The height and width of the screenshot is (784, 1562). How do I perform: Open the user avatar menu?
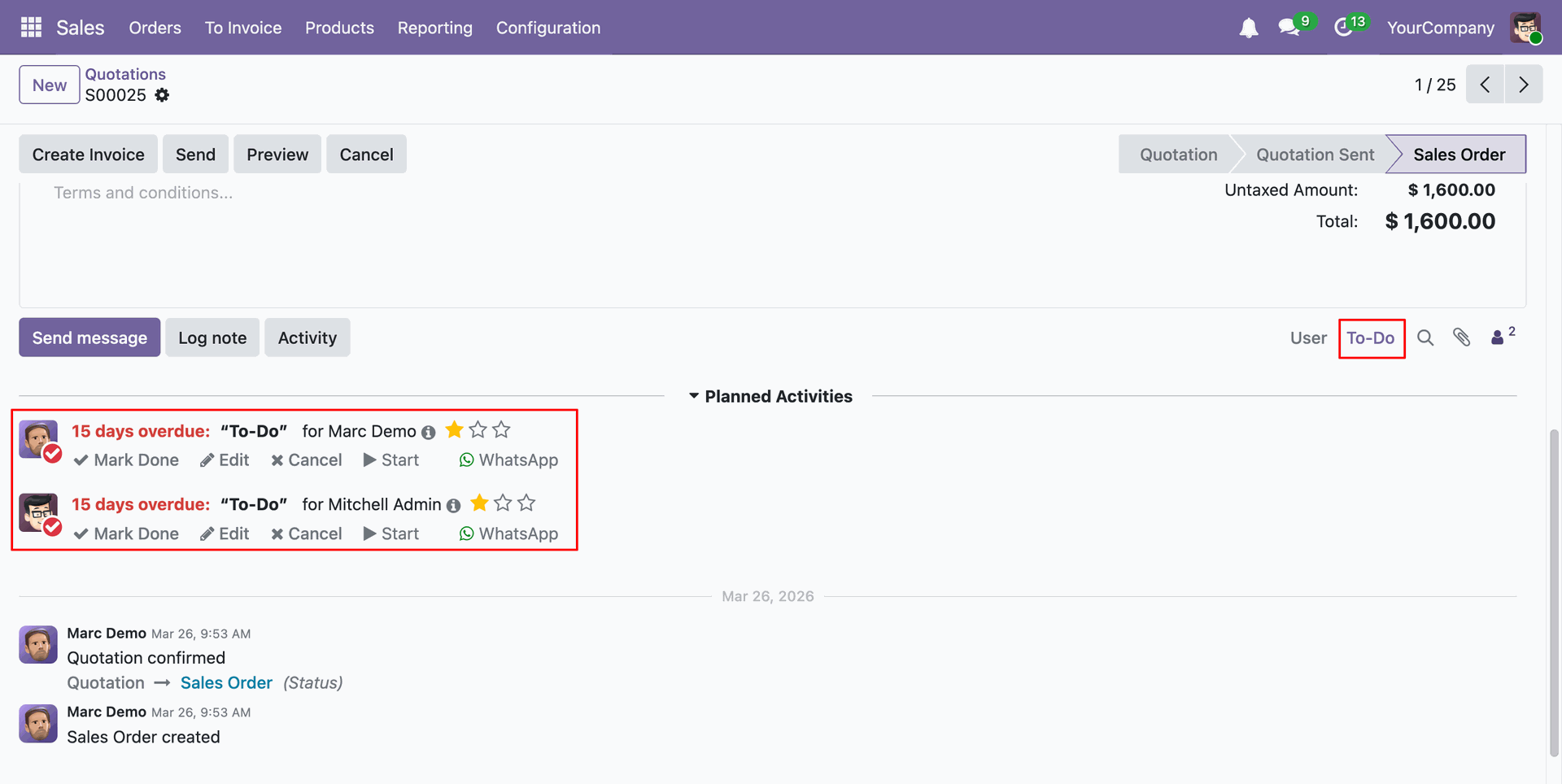tap(1525, 28)
